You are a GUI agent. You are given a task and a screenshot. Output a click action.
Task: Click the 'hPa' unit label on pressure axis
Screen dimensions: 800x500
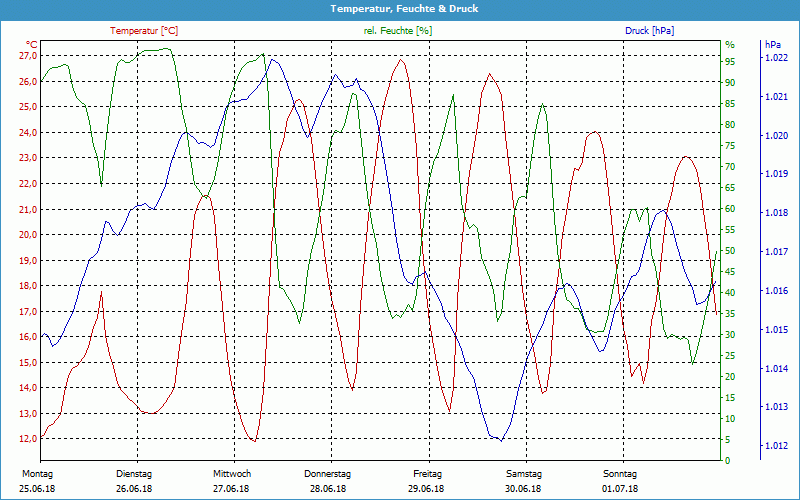click(x=773, y=45)
